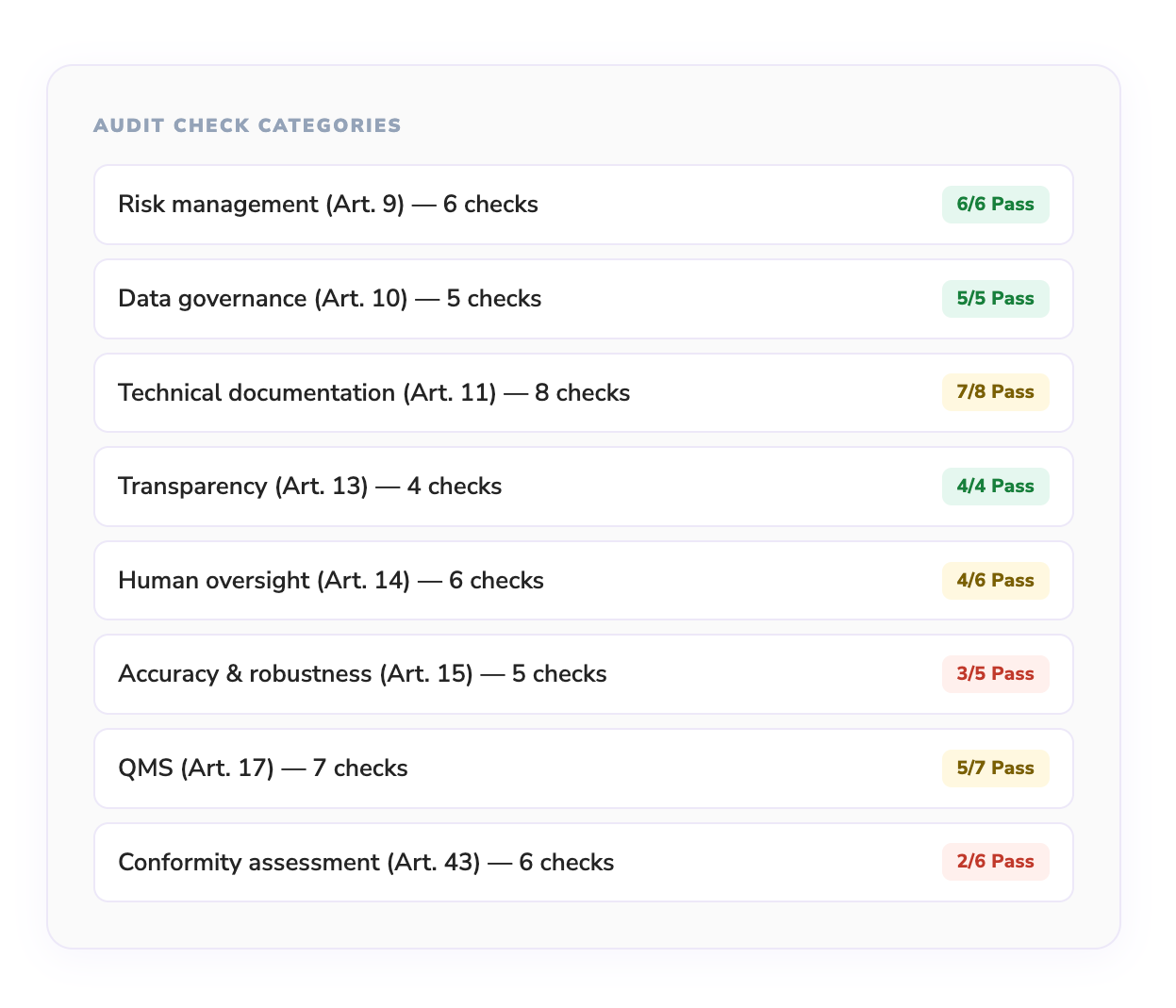Click the yellow 7/8 Pass badge
Viewport: 1176px width, 1008px height.
coord(995,392)
